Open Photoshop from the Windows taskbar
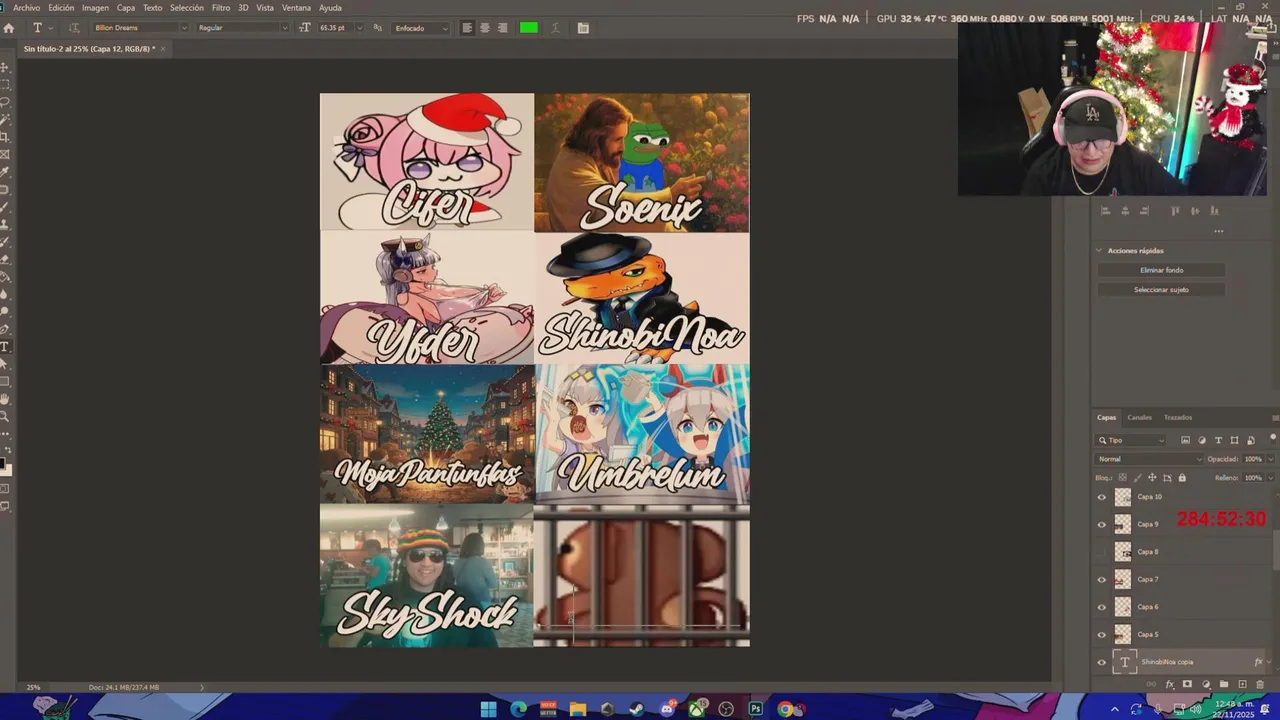1280x720 pixels. click(756, 709)
